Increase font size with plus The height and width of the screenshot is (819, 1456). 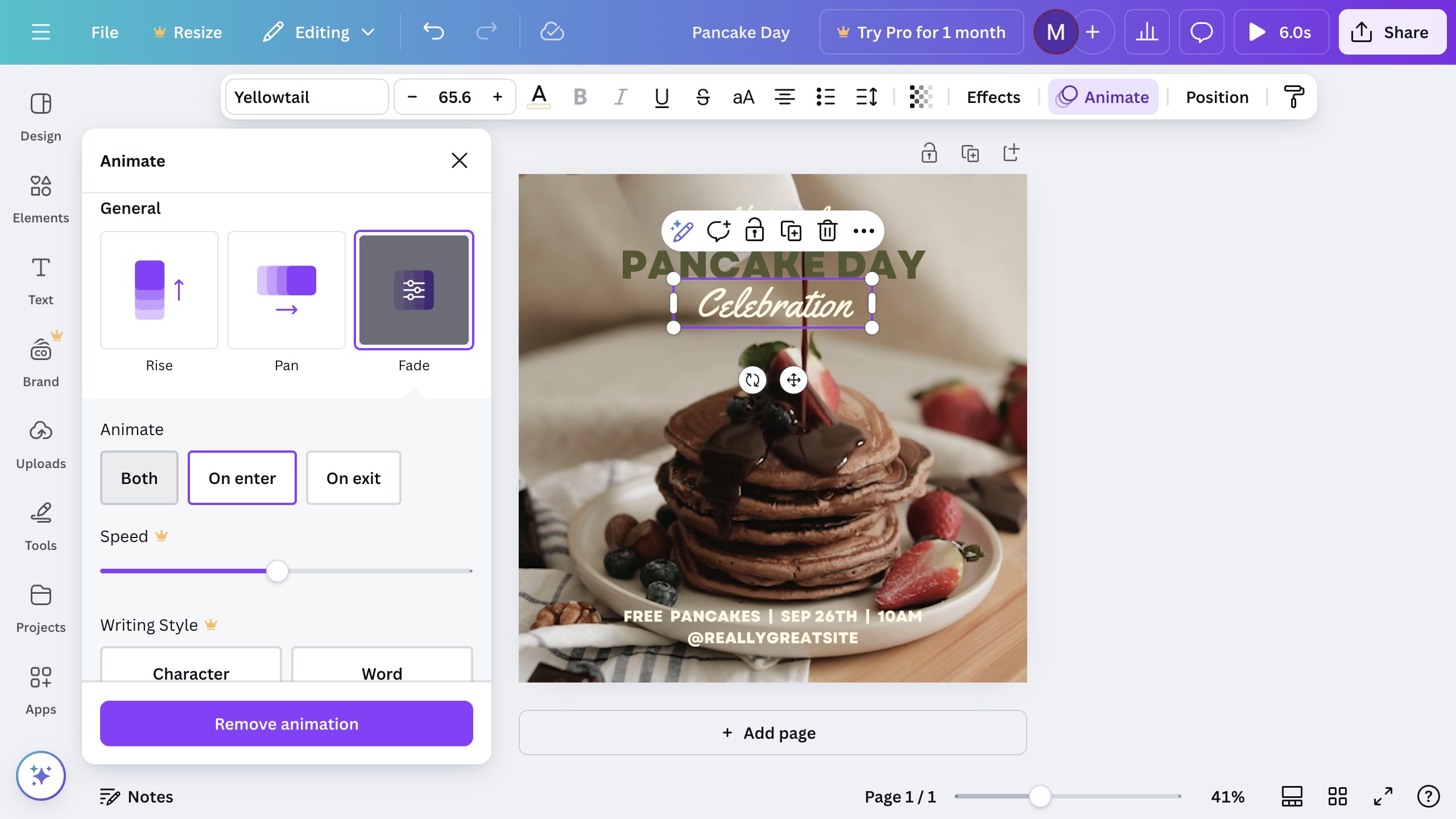click(498, 97)
